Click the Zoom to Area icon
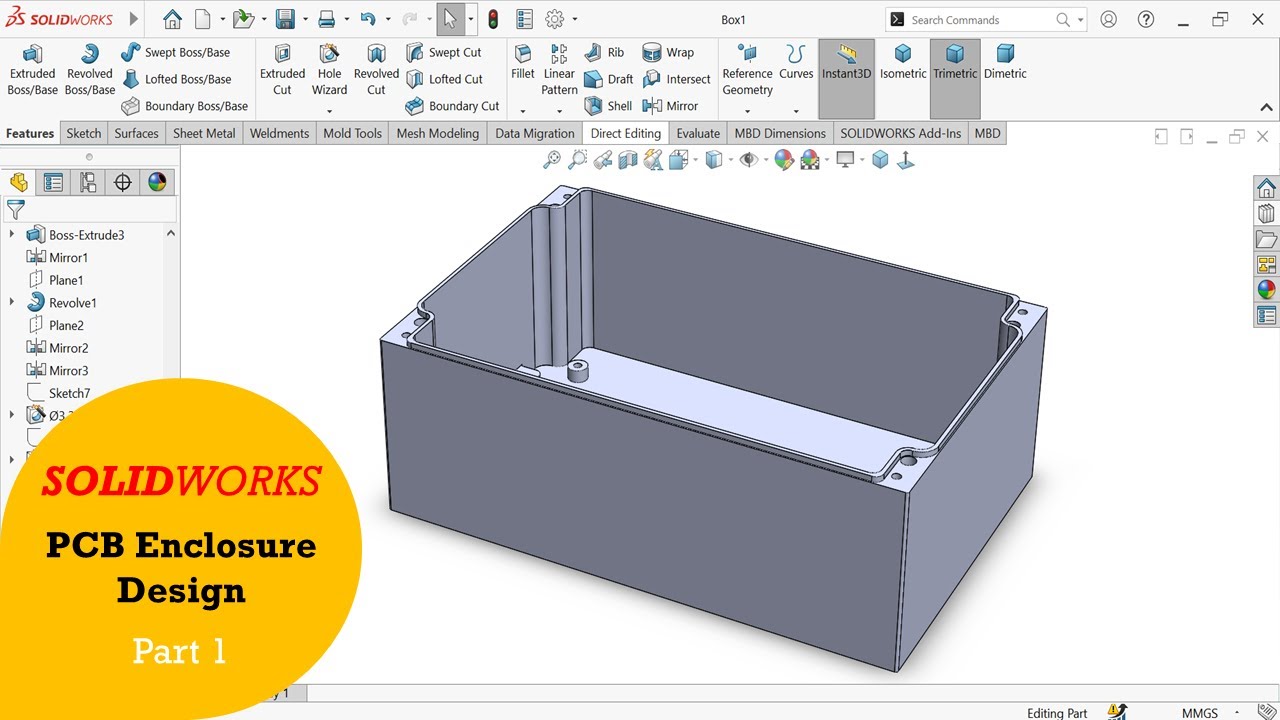This screenshot has width=1280, height=720. tap(577, 159)
